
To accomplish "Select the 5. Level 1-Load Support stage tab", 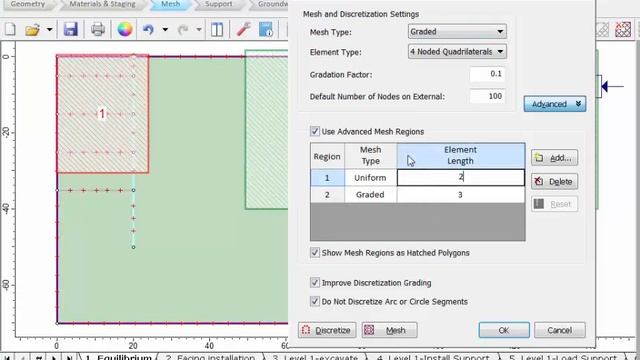I will point(562,357).
